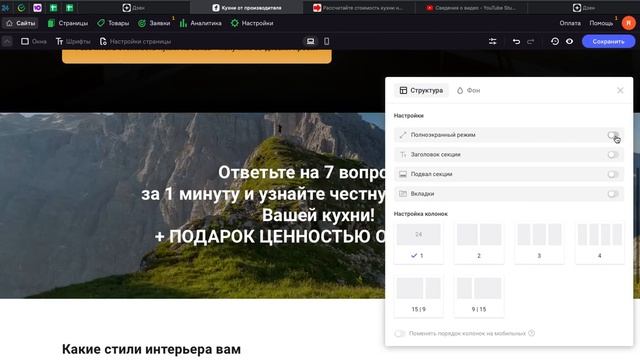640x360 pixels.
Task: Switch to the Рассчитайте стоимость кухни browser tab
Action: coord(358,8)
